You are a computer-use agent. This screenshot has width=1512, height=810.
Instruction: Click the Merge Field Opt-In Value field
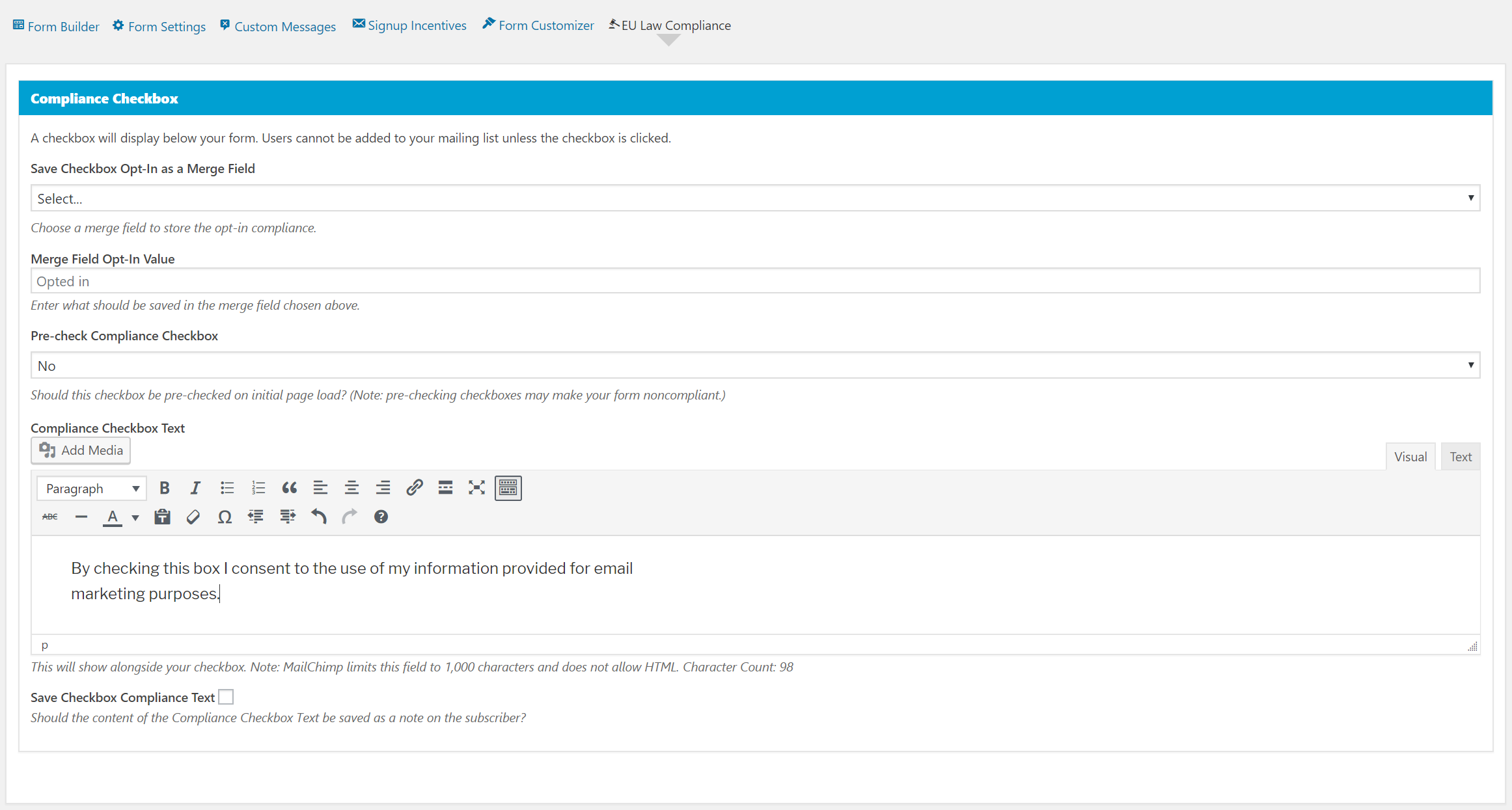pyautogui.click(x=755, y=281)
